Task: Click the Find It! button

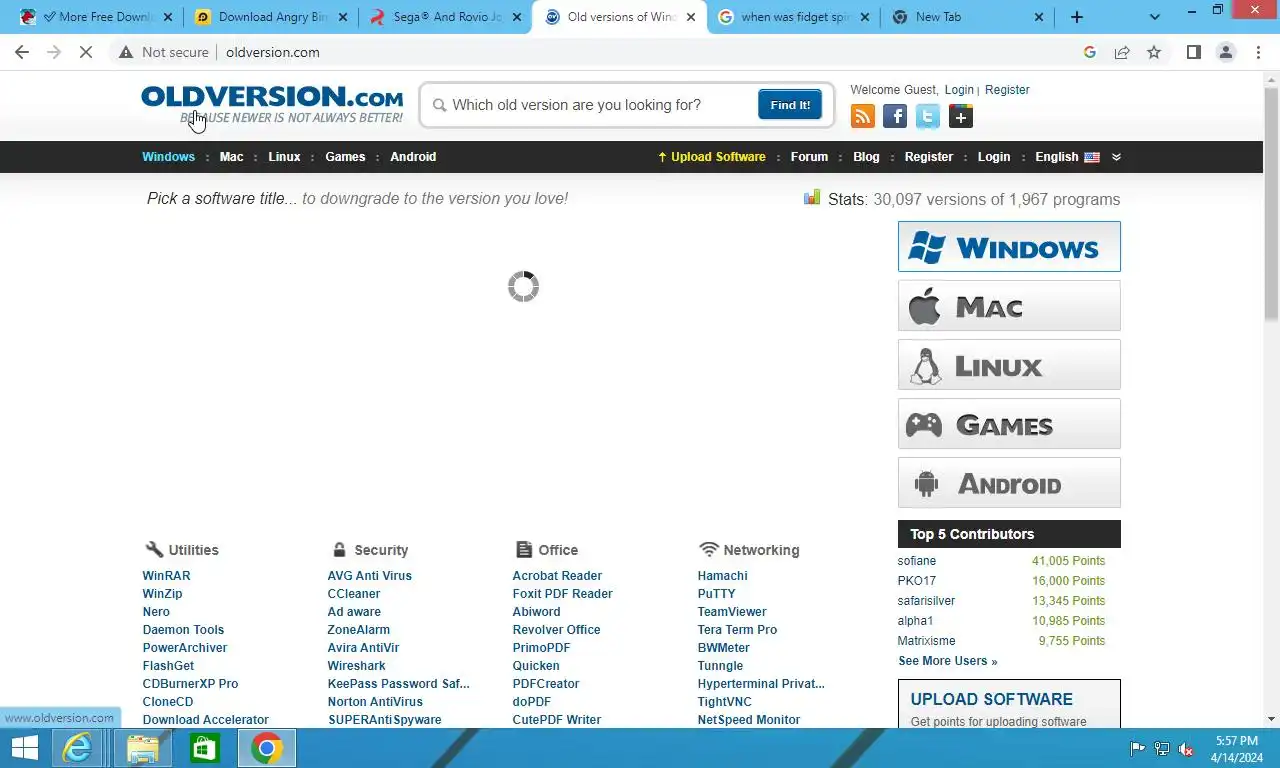Action: point(790,104)
